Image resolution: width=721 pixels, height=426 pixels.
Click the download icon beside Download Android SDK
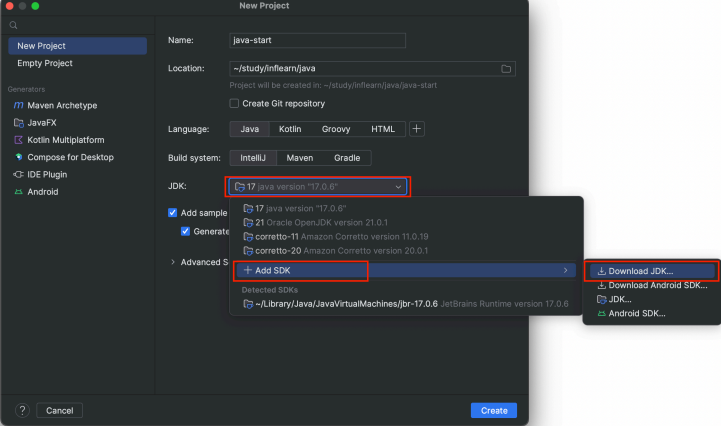pos(601,285)
